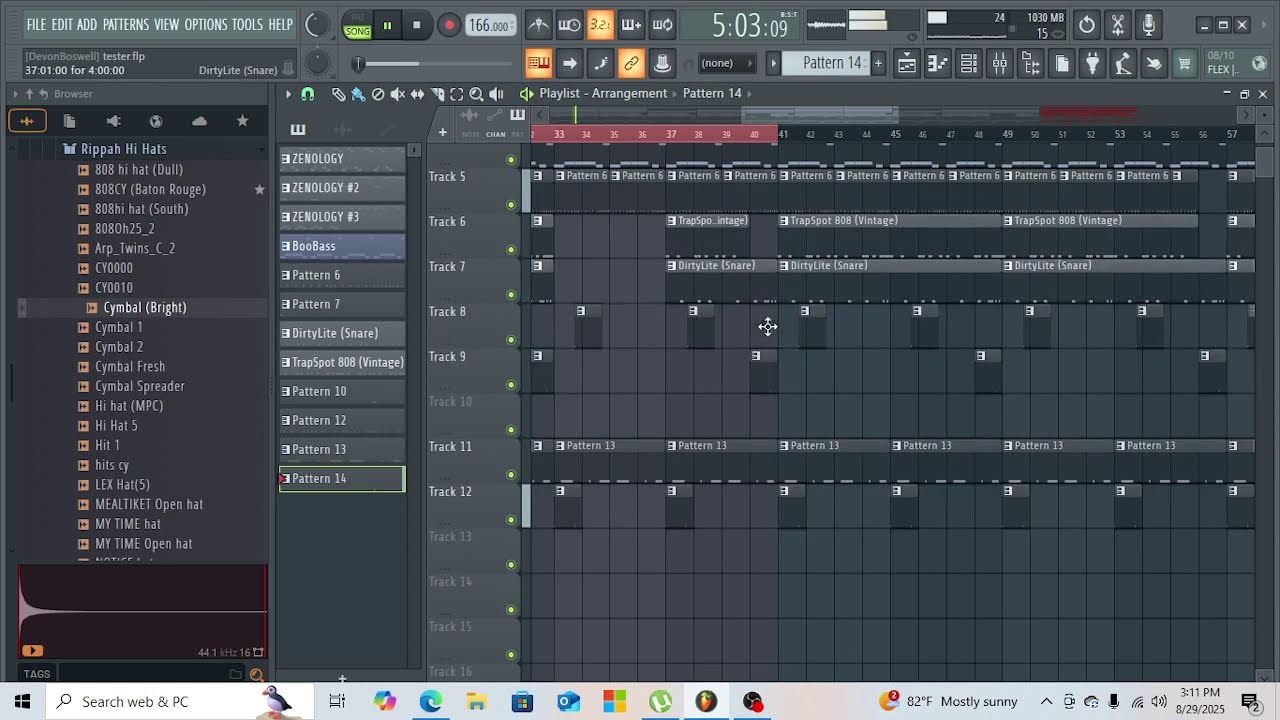Select DirtyLite (Snare) in the picker
The height and width of the screenshot is (720, 1280).
tap(342, 333)
